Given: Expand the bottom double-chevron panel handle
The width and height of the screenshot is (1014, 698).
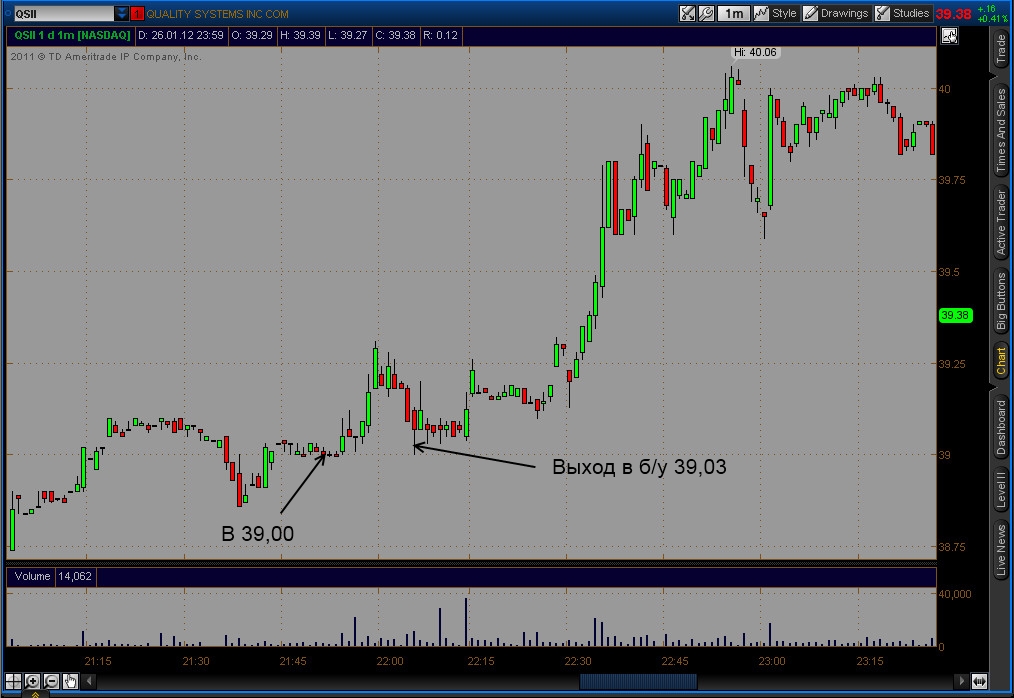Looking at the screenshot, I should click(x=35, y=694).
